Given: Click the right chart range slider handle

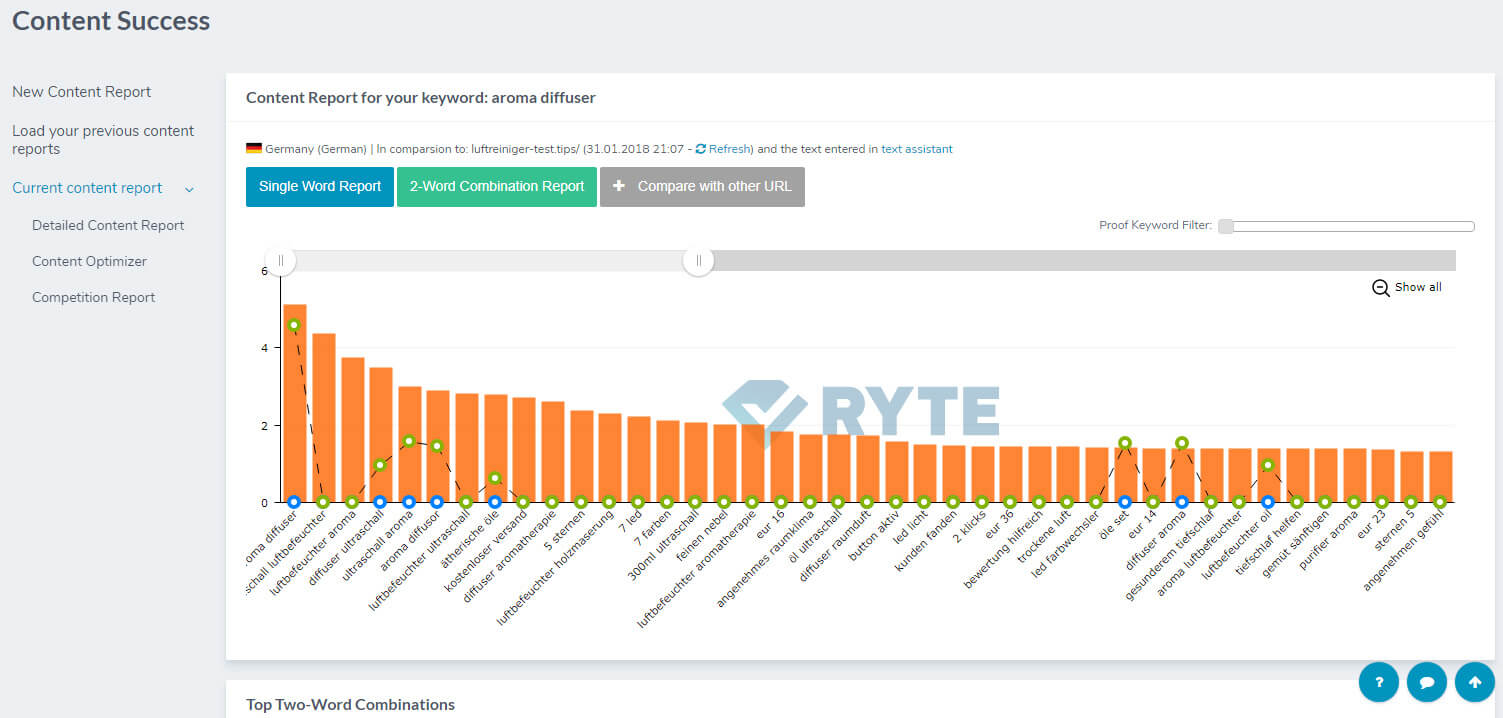Looking at the screenshot, I should click(698, 261).
